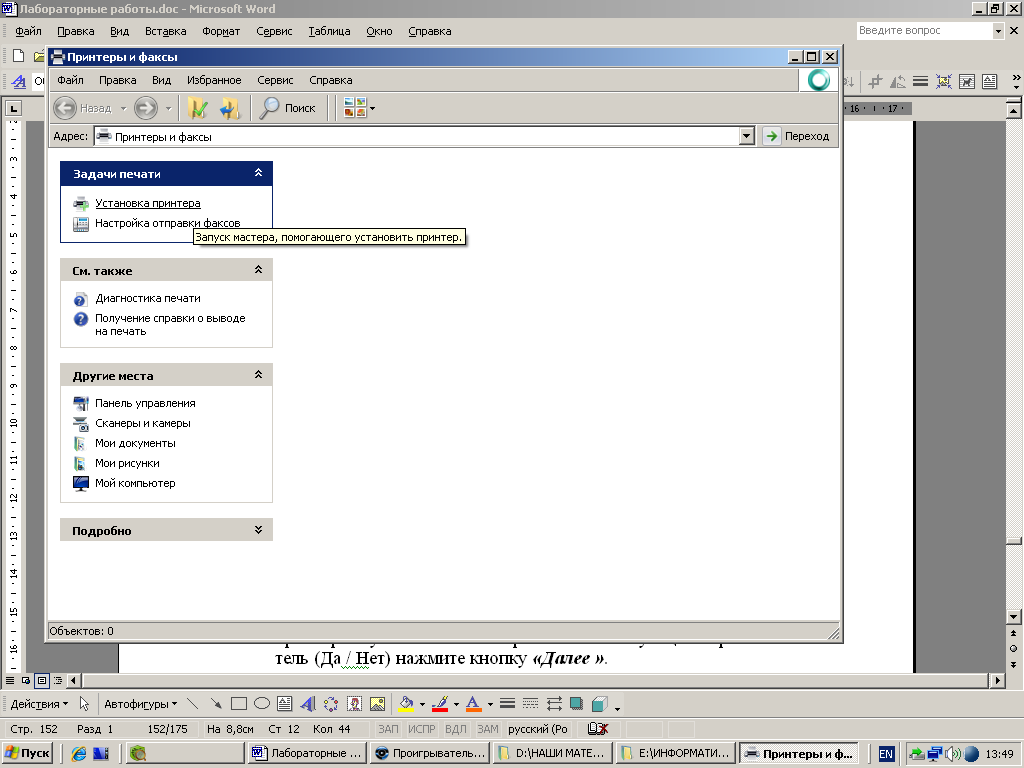
Task: Open Сервис menu in Printers window
Action: 275,80
